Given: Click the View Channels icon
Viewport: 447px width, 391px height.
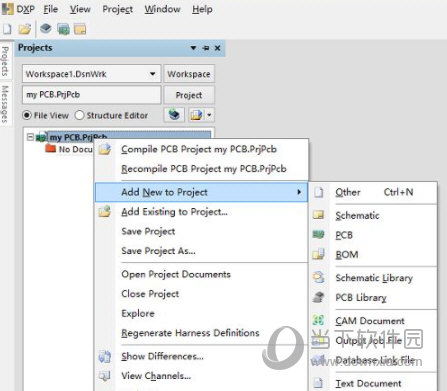Looking at the screenshot, I should [105, 376].
